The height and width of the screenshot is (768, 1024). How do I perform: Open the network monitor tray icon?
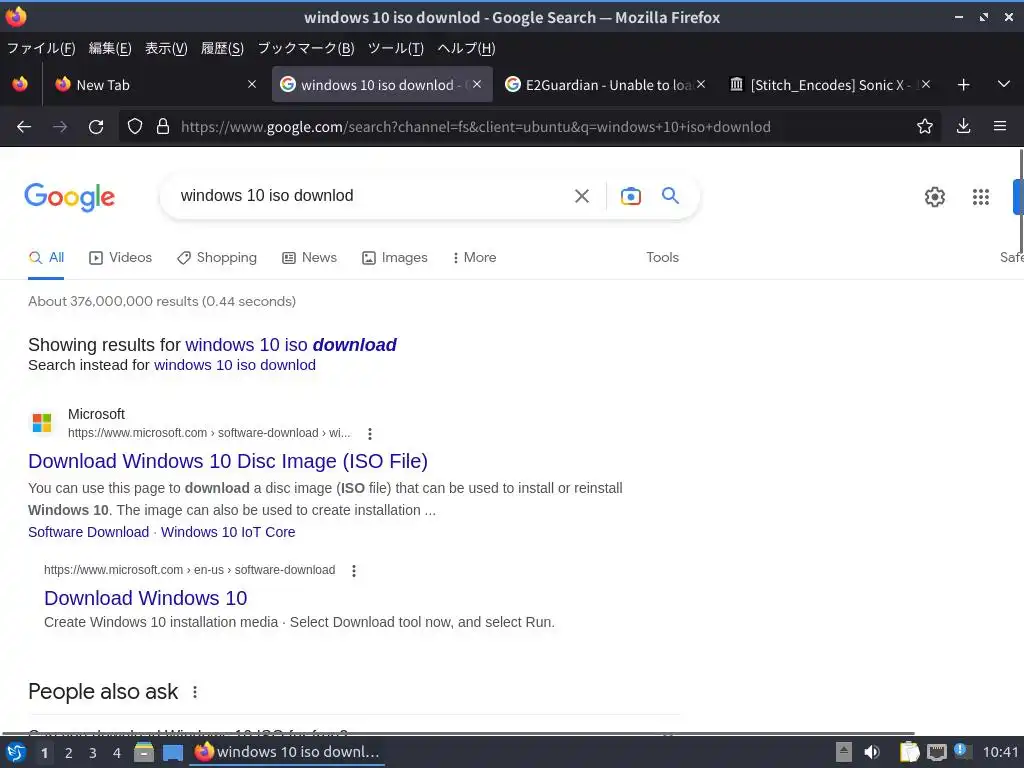point(936,752)
